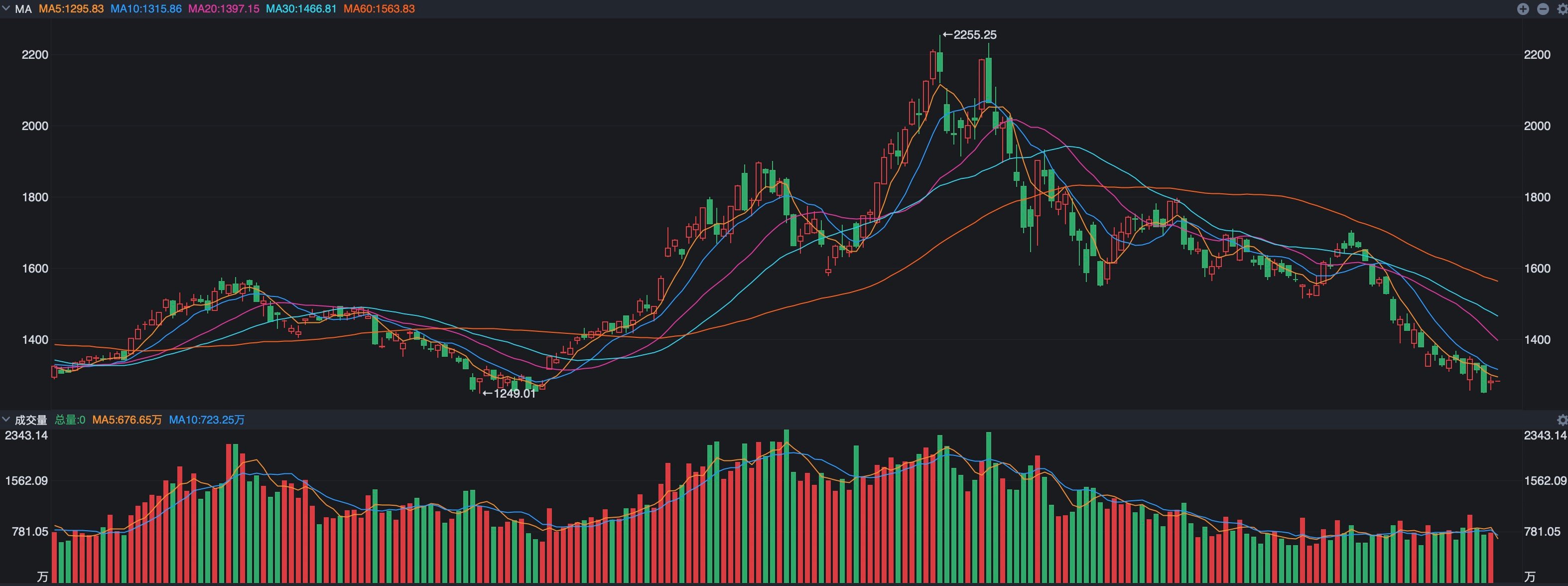
Task: Collapse the MA indicator chevron
Action: coord(6,8)
